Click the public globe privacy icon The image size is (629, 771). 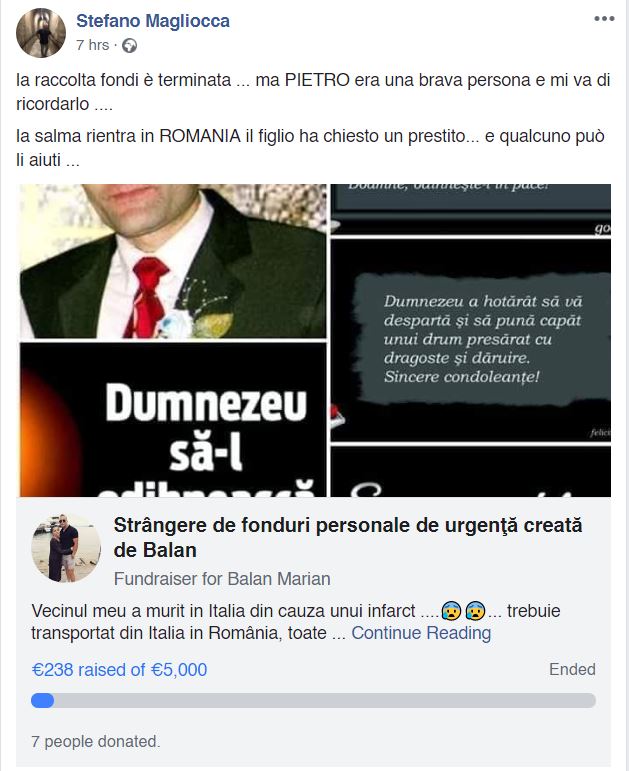(x=129, y=45)
